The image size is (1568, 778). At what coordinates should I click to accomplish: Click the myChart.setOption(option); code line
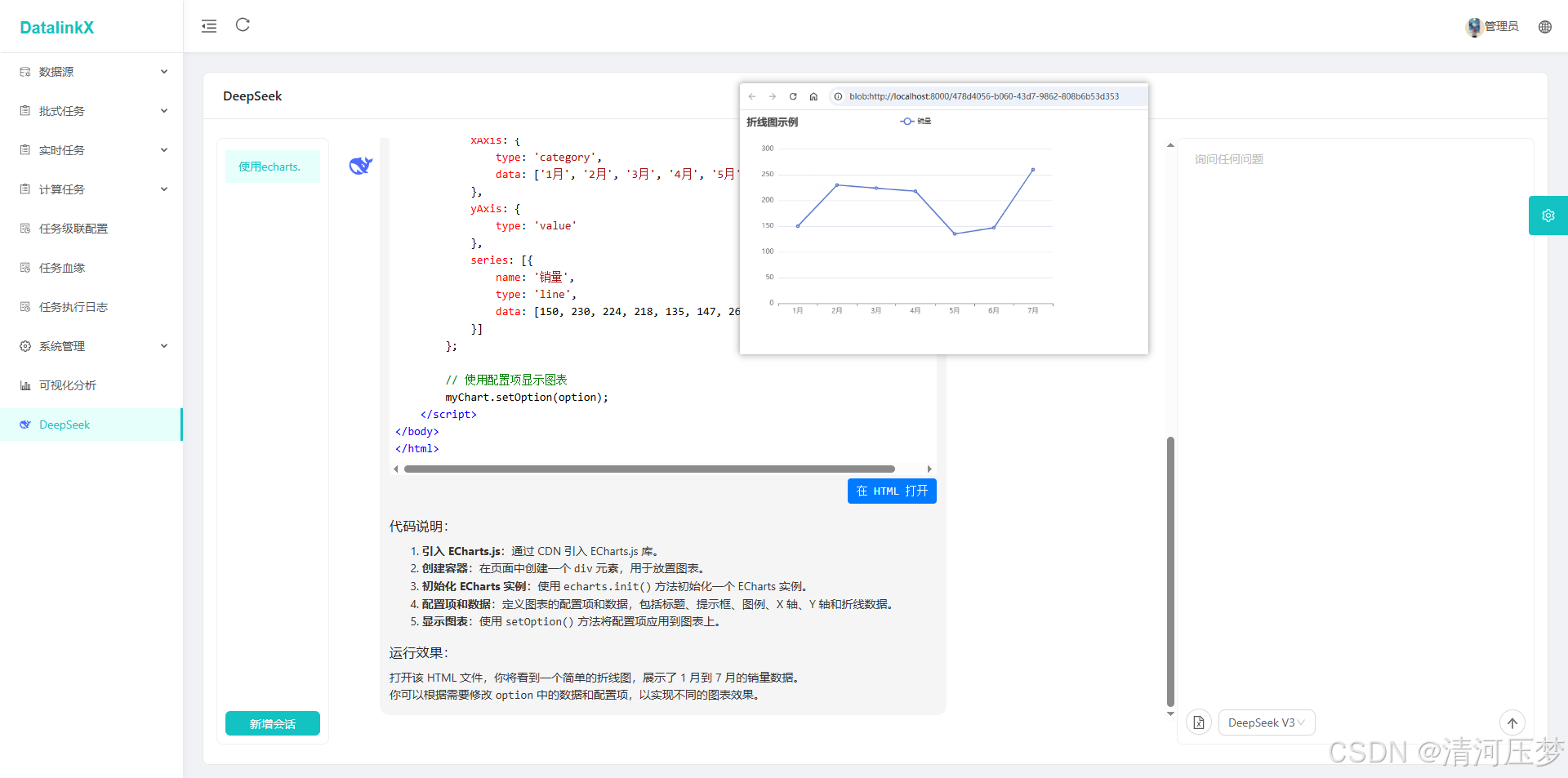point(527,398)
